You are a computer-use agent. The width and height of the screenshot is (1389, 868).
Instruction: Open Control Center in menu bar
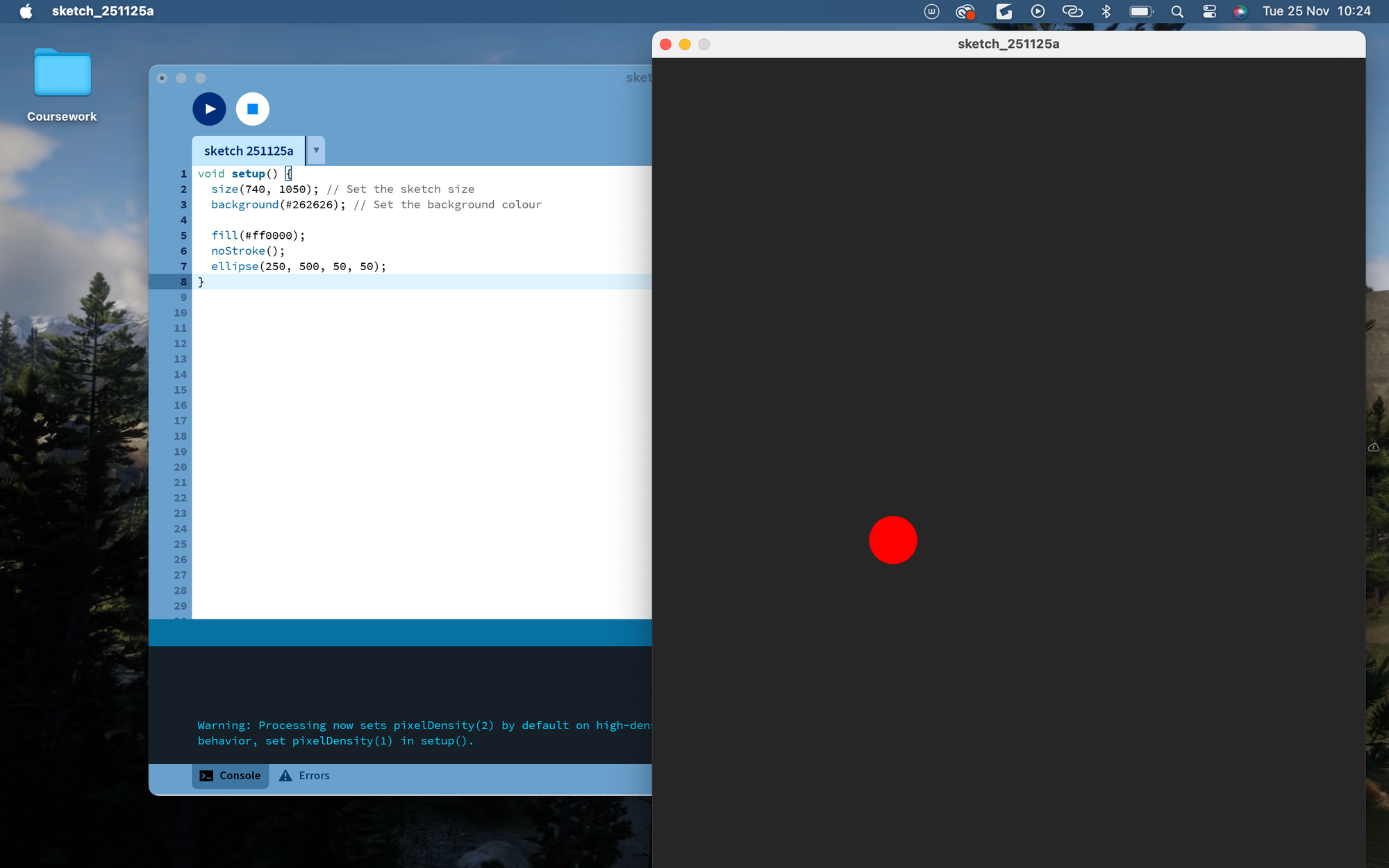point(1209,11)
